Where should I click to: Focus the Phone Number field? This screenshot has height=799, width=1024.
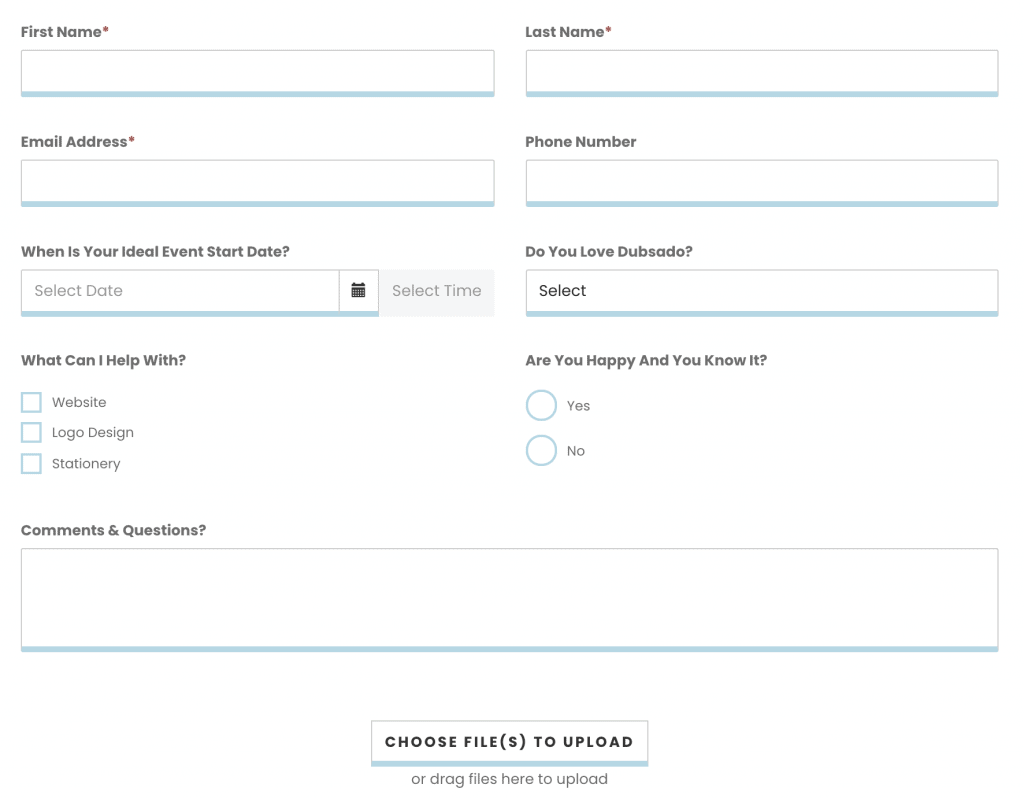(x=762, y=182)
